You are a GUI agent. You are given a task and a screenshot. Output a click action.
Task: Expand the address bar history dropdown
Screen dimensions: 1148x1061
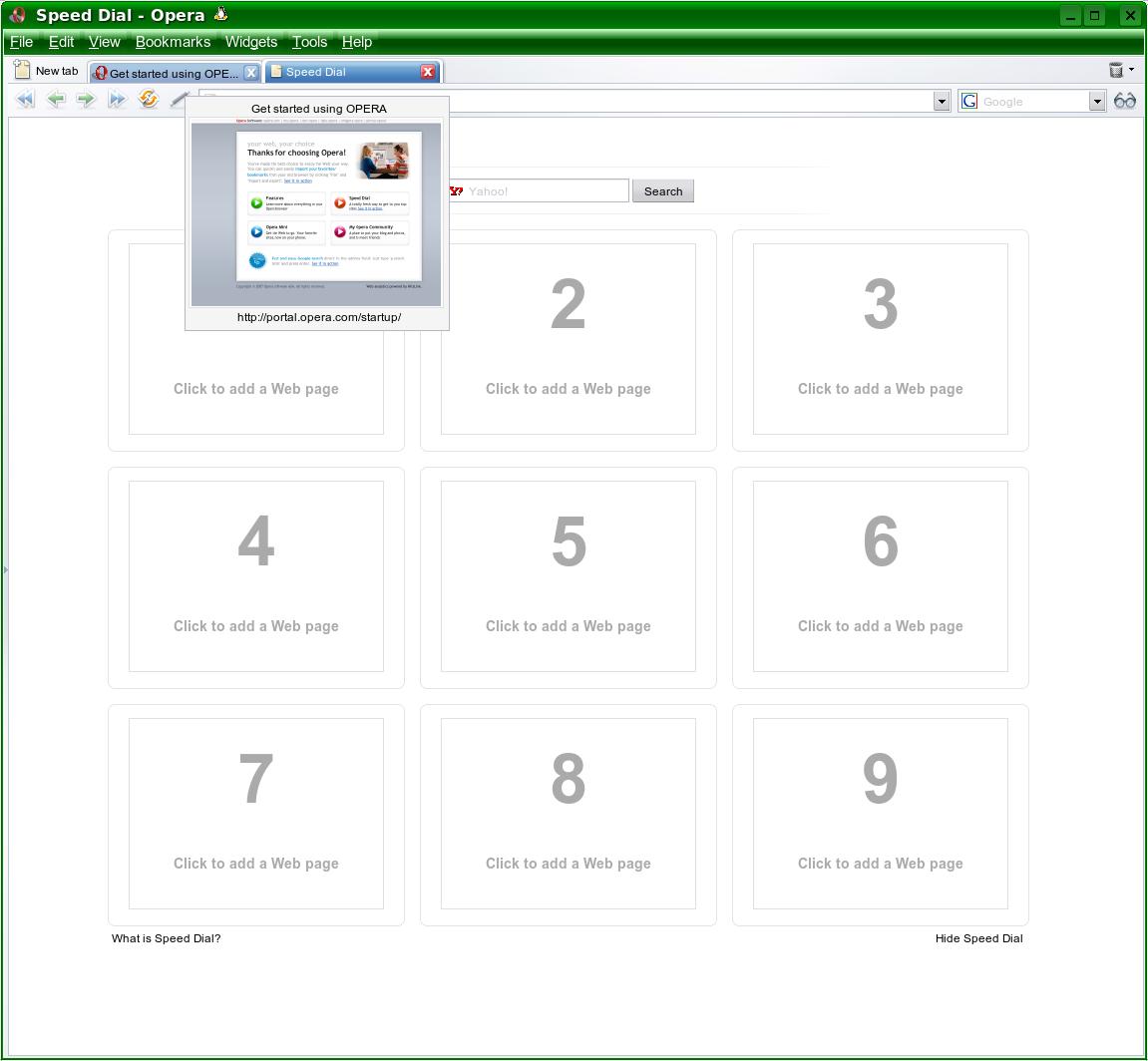coord(943,101)
